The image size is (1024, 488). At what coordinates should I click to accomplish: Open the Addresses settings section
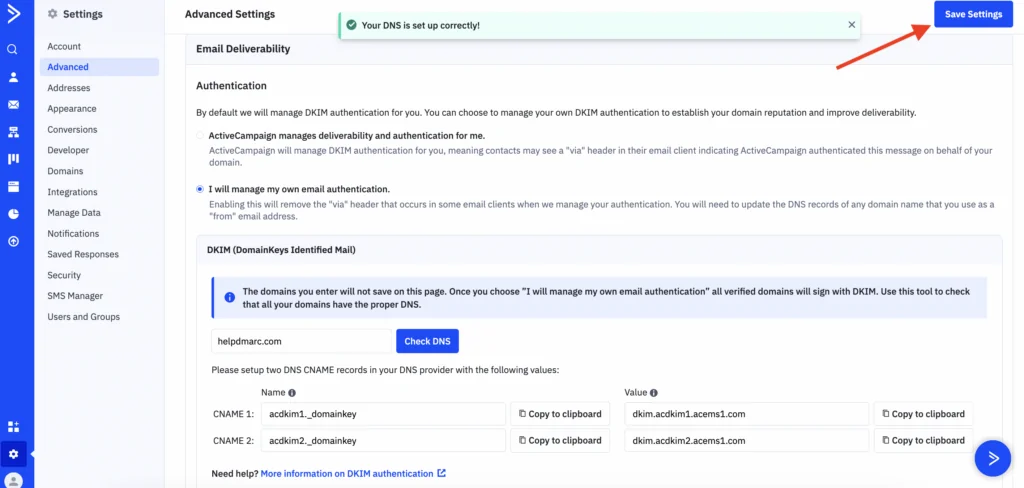point(69,88)
